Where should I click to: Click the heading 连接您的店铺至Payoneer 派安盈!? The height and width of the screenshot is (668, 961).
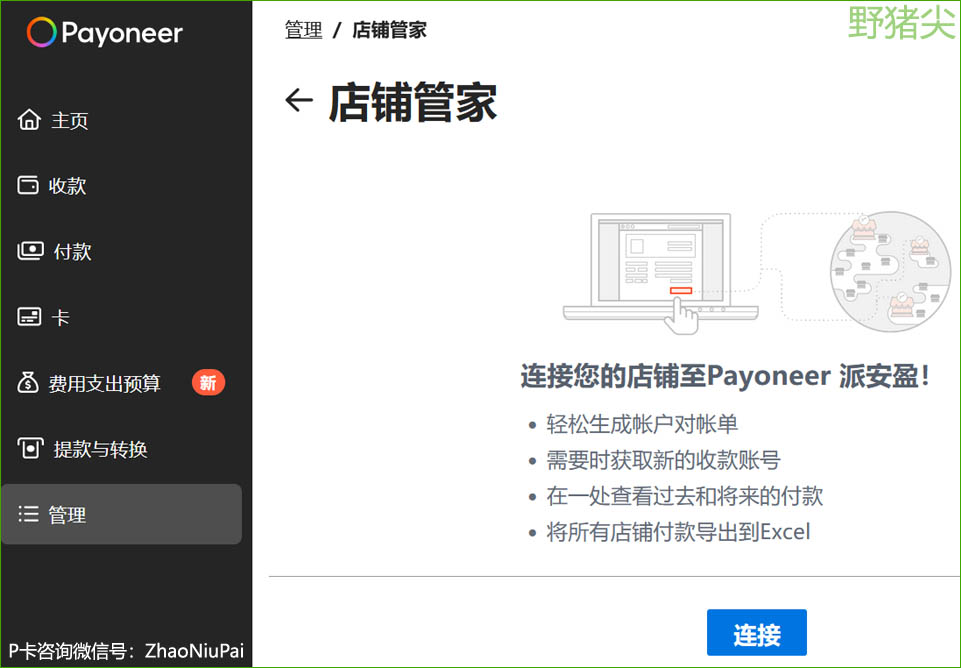[725, 376]
